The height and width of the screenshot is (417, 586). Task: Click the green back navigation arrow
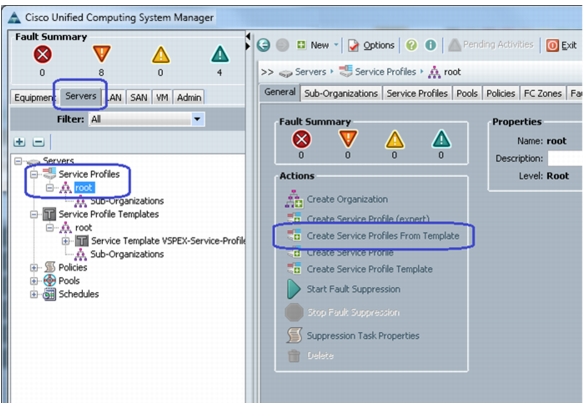click(x=263, y=45)
